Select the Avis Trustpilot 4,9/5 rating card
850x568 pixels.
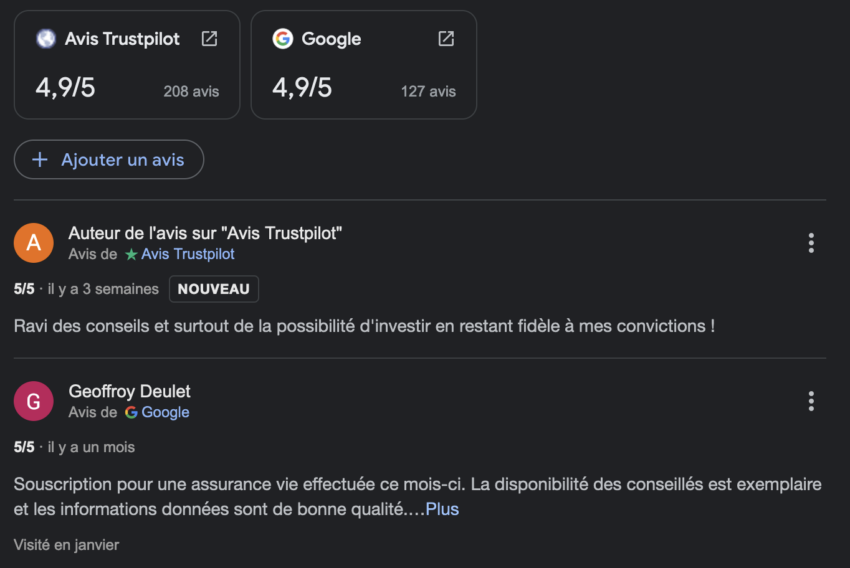pos(127,65)
